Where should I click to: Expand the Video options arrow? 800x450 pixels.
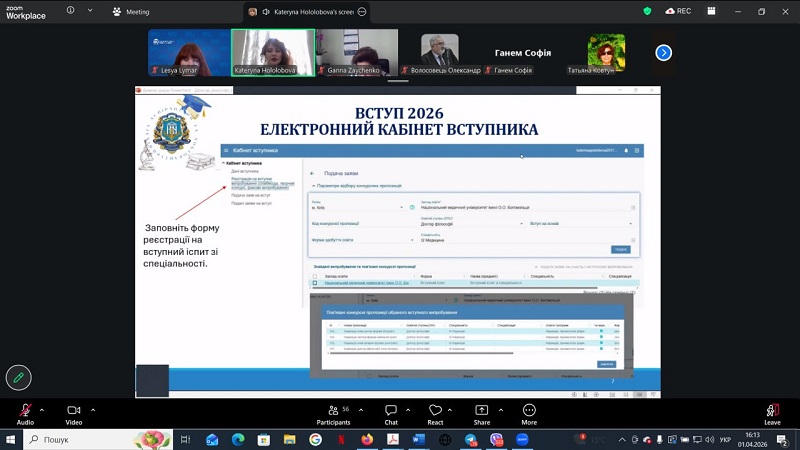(93, 409)
